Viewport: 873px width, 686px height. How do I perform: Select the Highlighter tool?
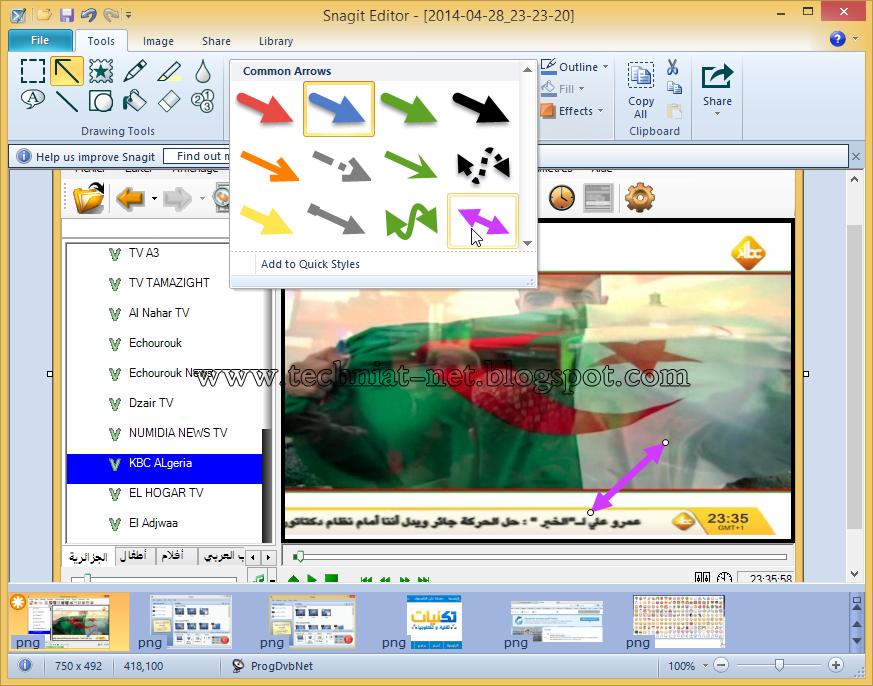(x=169, y=71)
